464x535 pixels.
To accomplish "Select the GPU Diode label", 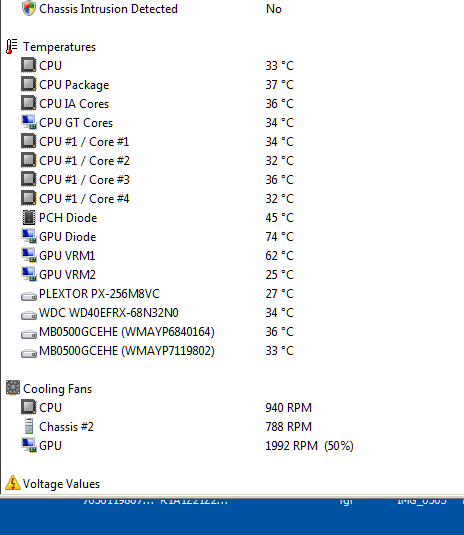I will pyautogui.click(x=68, y=237).
